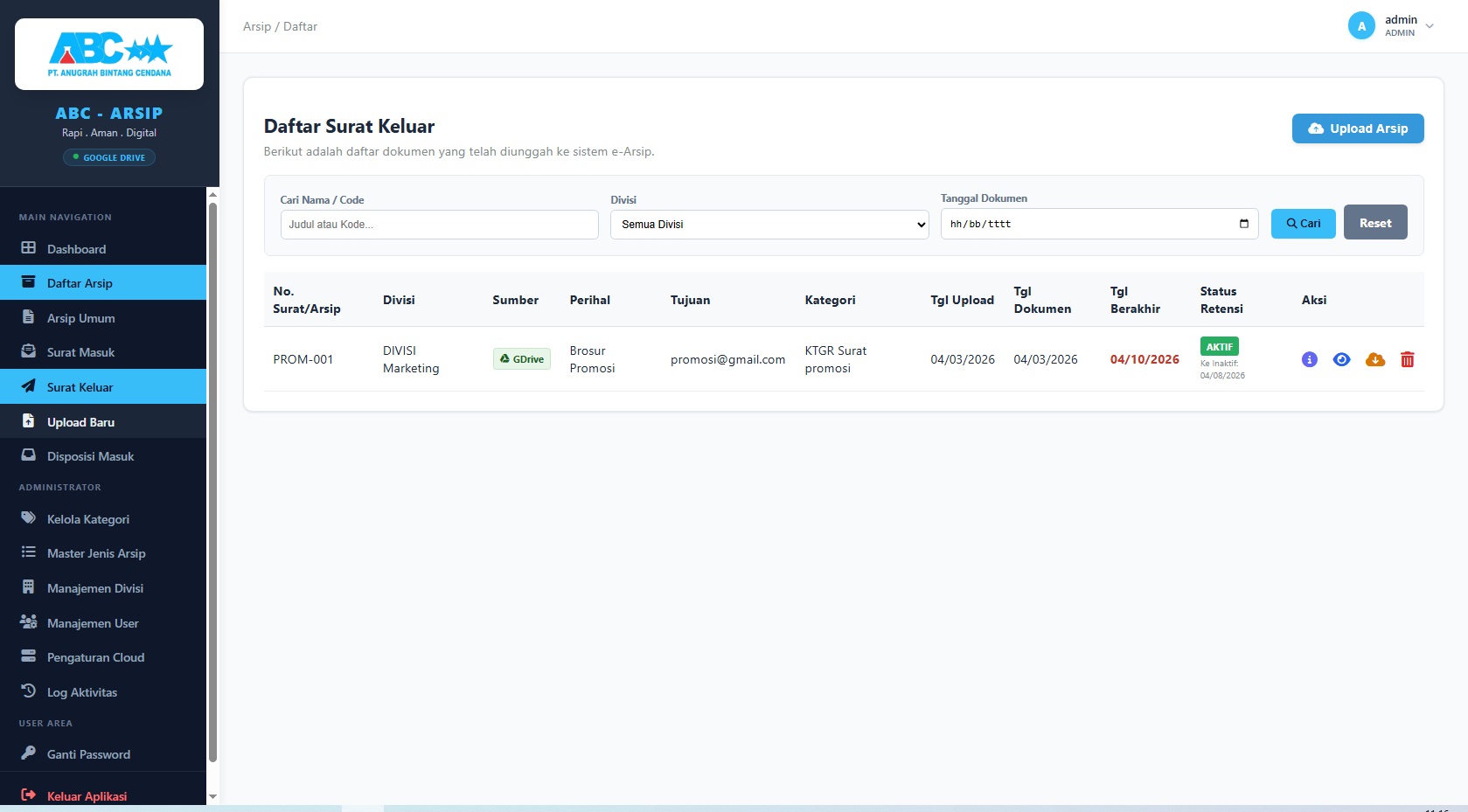Click the PROM-001 number cell
1468x812 pixels.
[303, 359]
